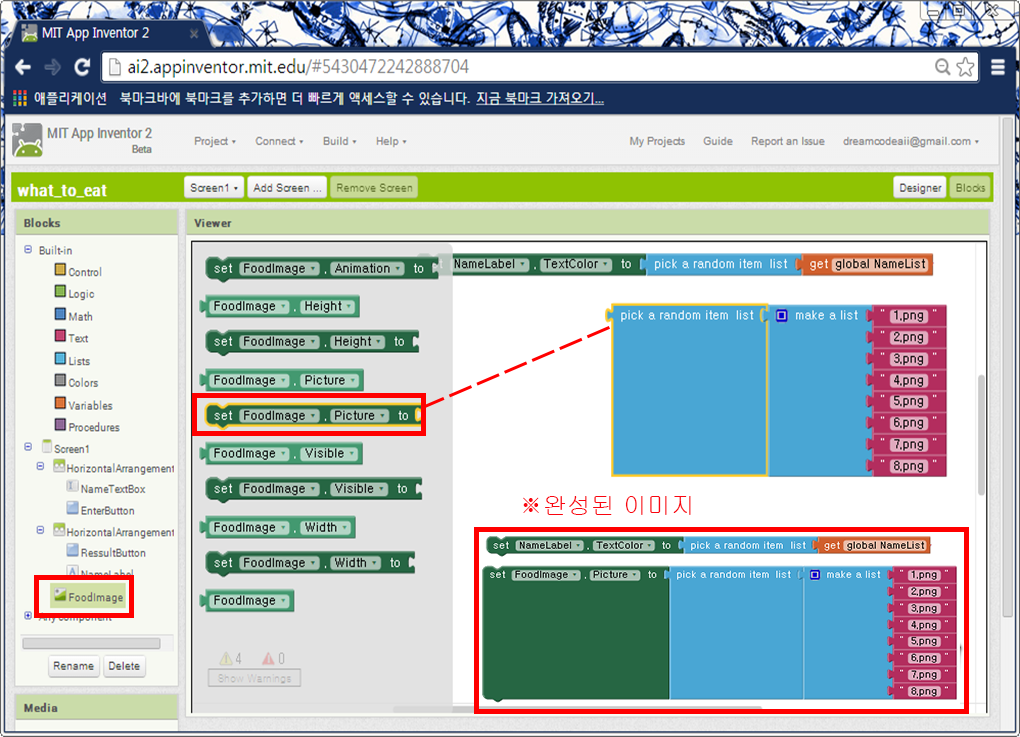Expand the Any component tree node
Screen dimensions: 1020x737
28,616
